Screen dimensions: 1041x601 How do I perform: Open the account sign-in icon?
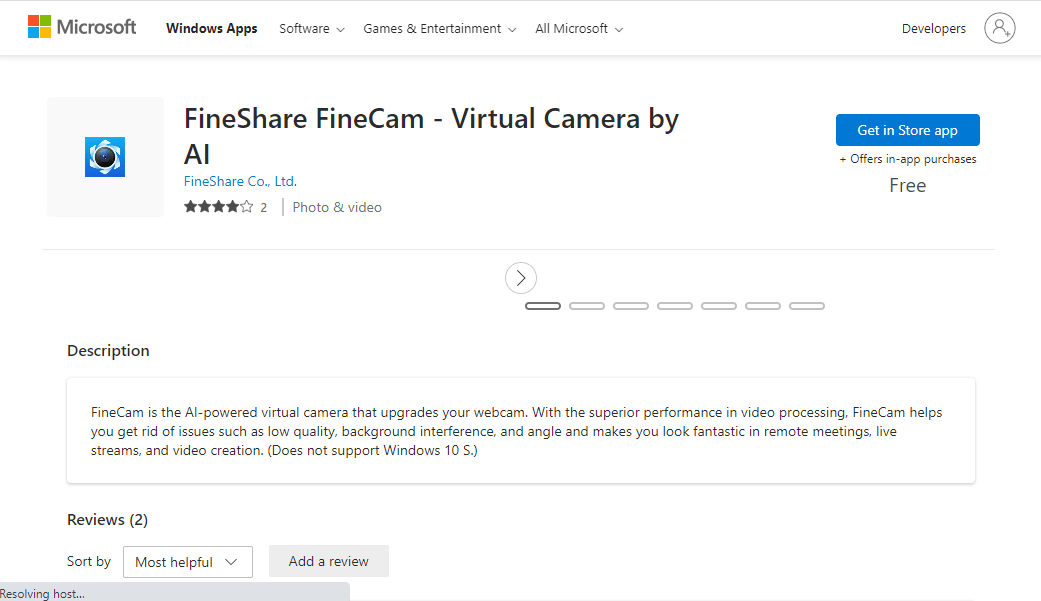point(999,28)
